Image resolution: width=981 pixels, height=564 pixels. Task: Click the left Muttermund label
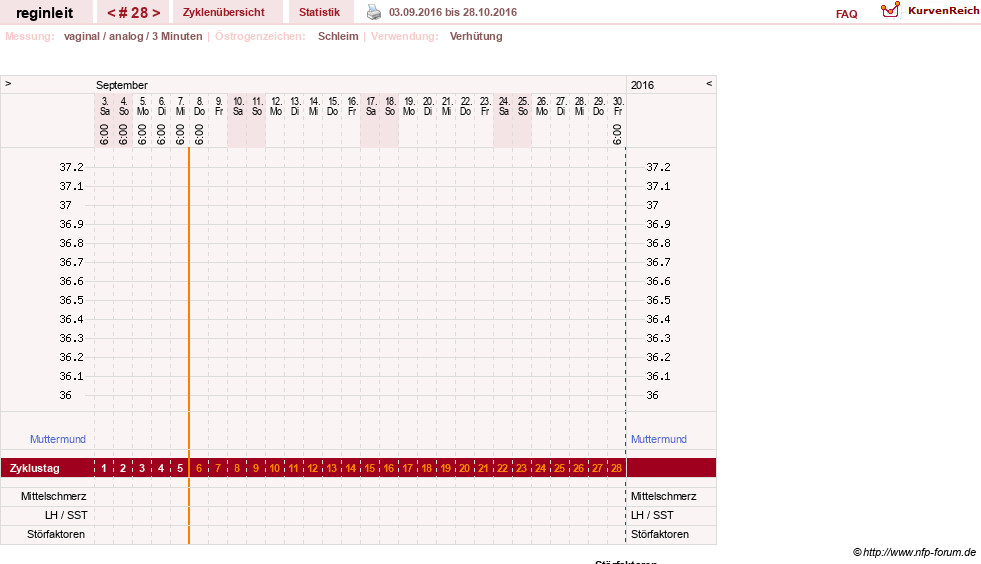coord(58,439)
